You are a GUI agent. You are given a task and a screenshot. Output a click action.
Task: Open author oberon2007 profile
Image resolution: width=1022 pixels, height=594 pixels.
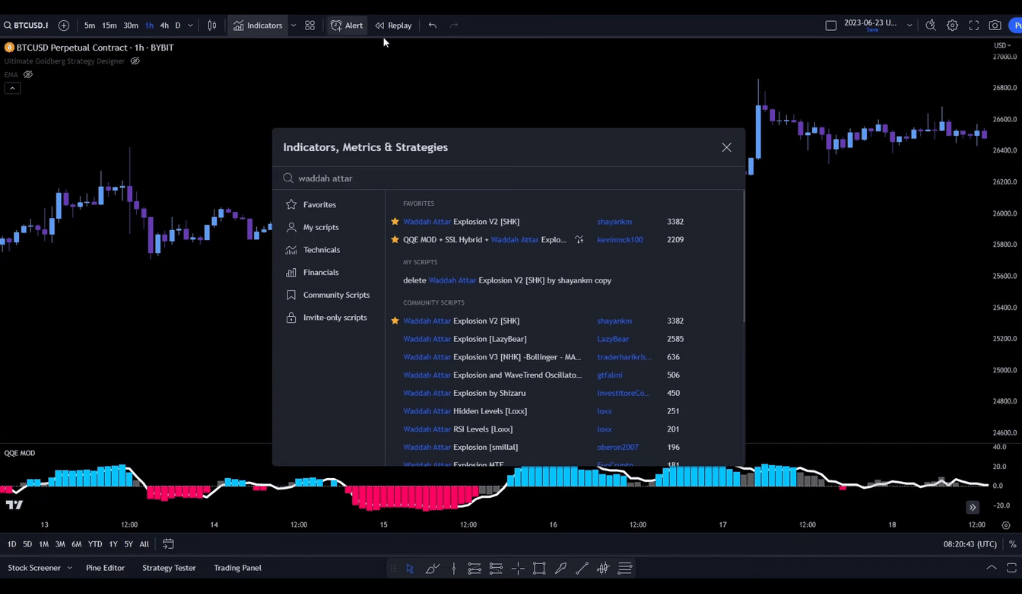point(617,447)
